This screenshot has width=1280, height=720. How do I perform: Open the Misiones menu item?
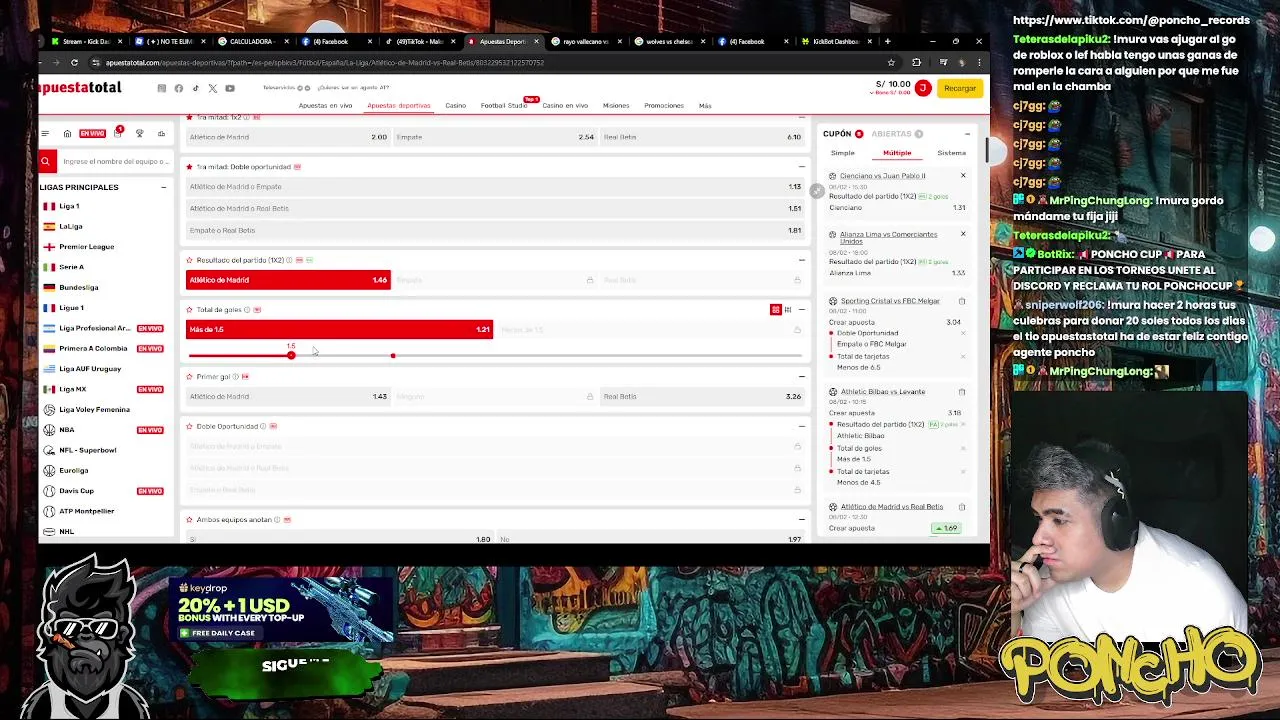pyautogui.click(x=616, y=106)
